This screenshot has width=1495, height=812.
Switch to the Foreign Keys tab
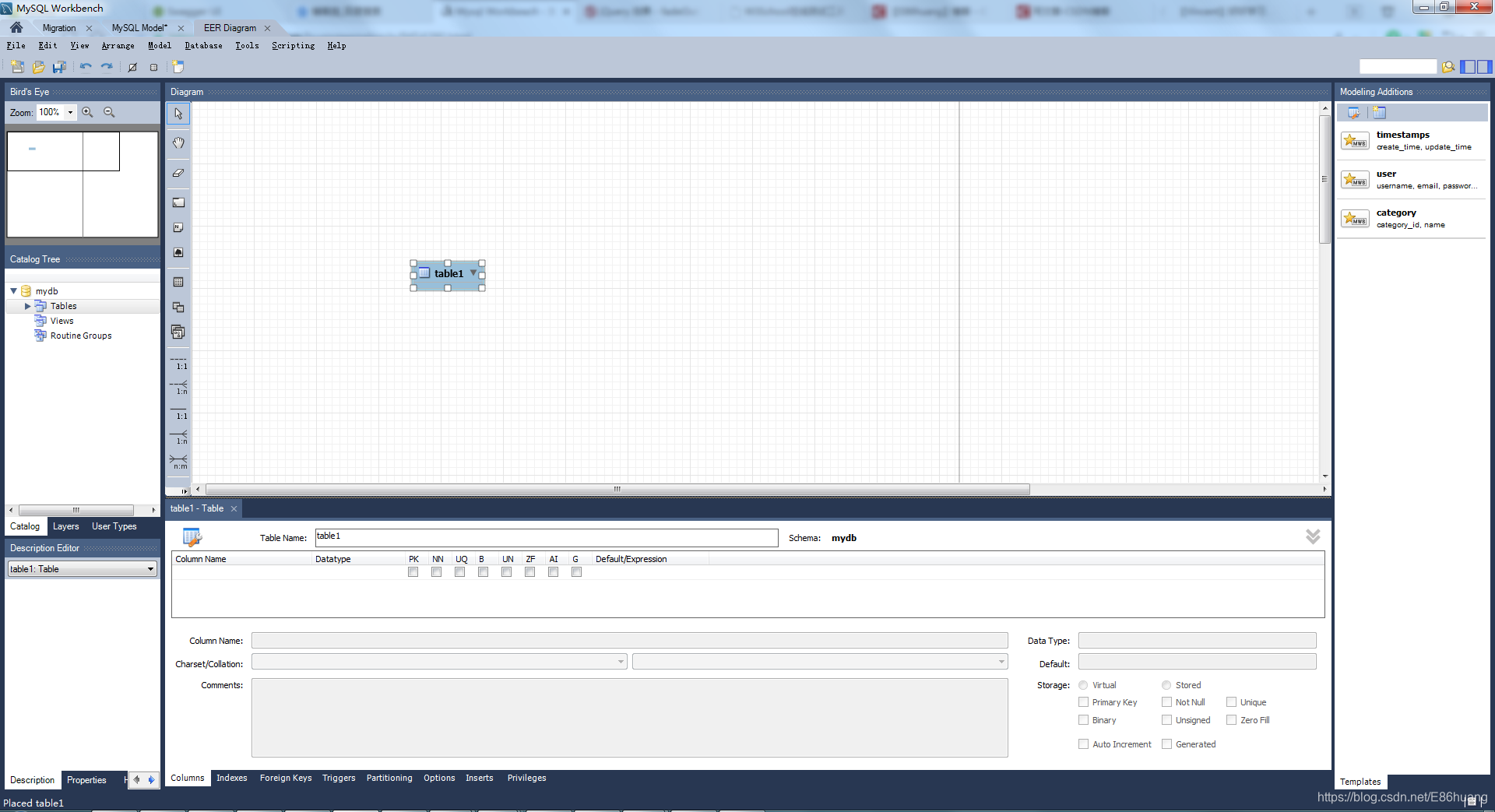coord(286,778)
